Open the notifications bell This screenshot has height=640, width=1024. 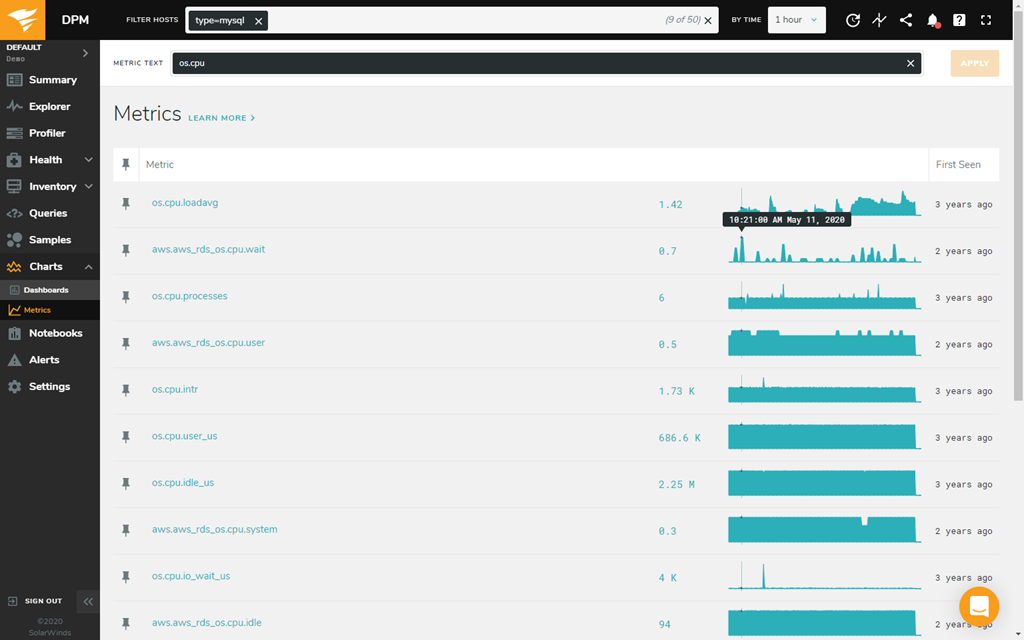[933, 20]
